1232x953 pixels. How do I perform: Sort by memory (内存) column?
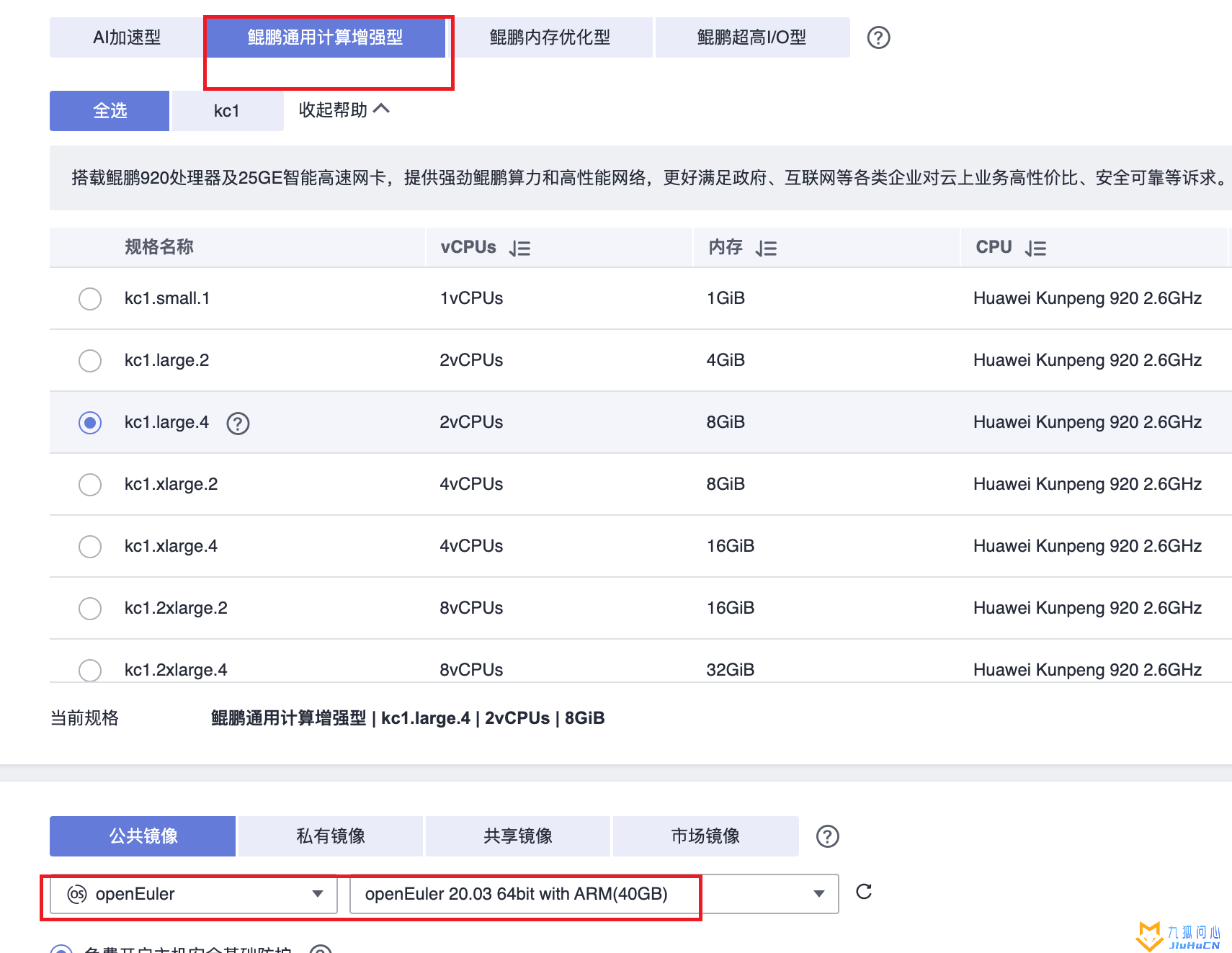click(x=766, y=249)
